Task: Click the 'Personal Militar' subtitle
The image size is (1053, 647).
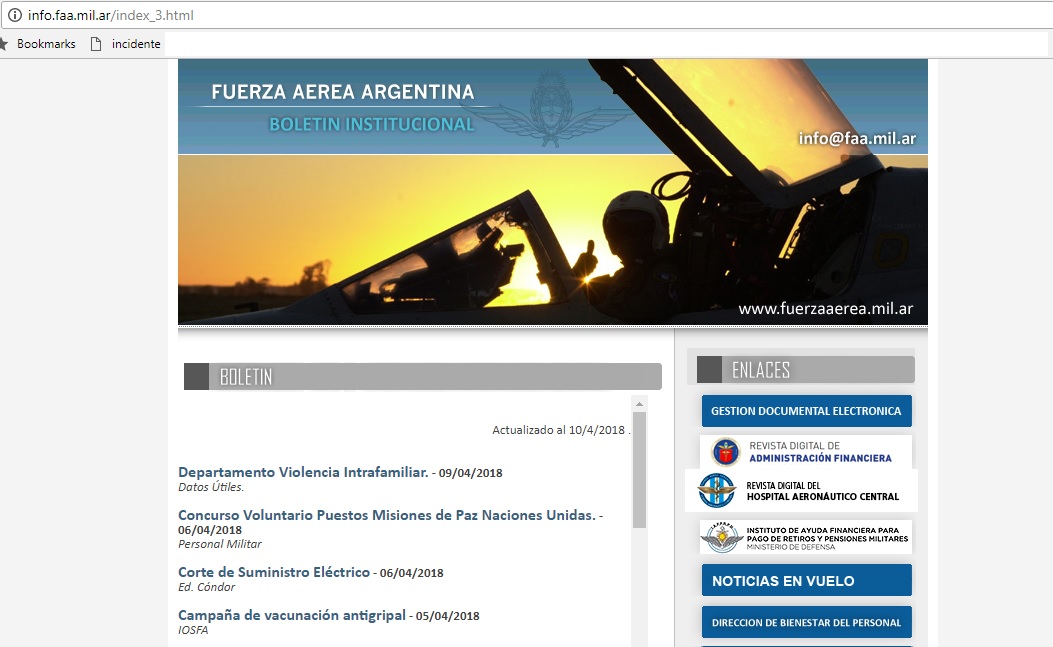Action: pyautogui.click(x=220, y=544)
